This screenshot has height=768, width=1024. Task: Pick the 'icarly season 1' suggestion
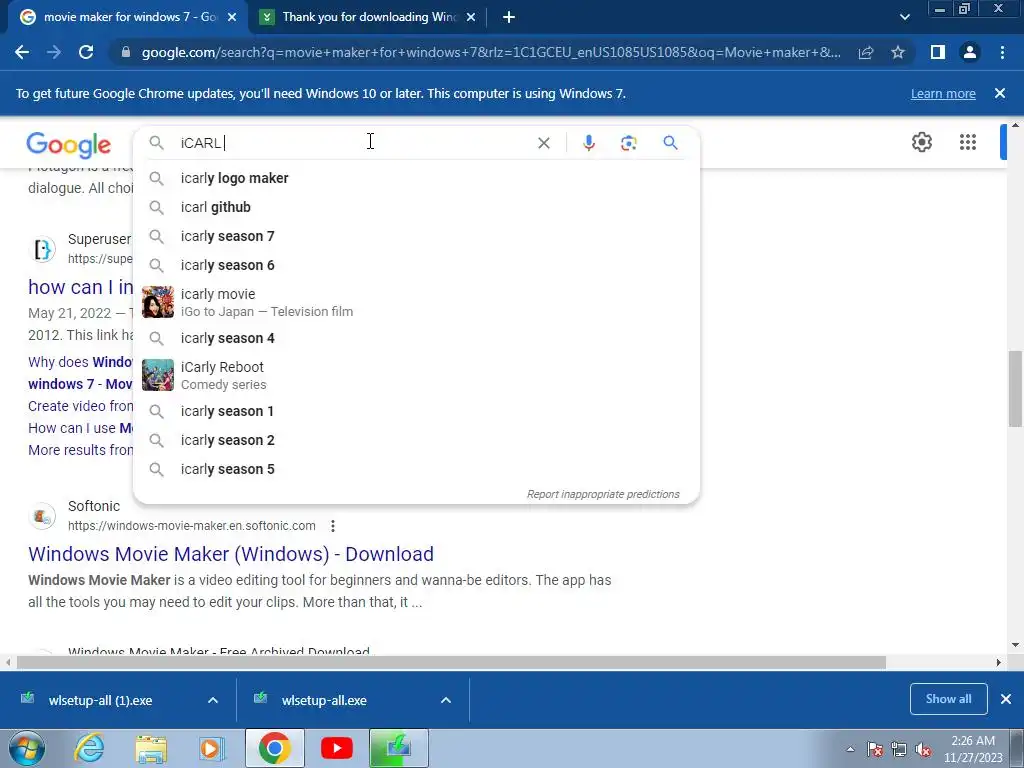(x=416, y=411)
